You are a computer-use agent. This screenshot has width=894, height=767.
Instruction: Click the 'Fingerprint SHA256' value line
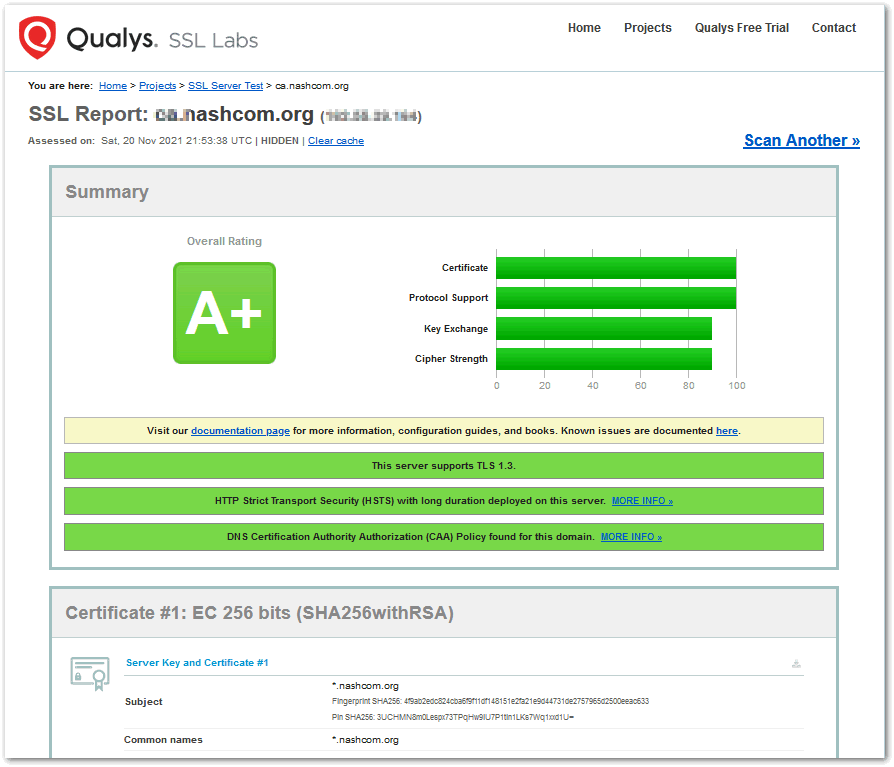pyautogui.click(x=490, y=701)
